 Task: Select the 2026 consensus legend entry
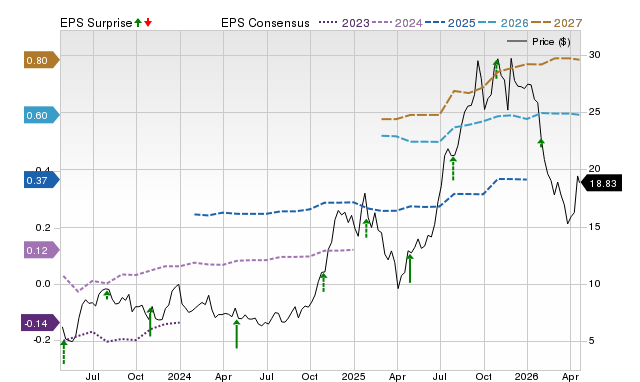click(503, 23)
